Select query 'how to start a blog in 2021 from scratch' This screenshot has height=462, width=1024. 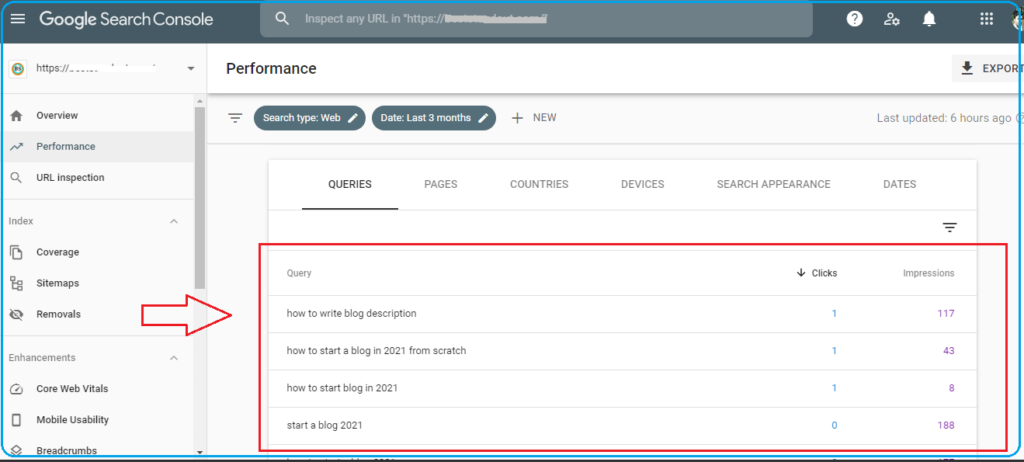[376, 351]
